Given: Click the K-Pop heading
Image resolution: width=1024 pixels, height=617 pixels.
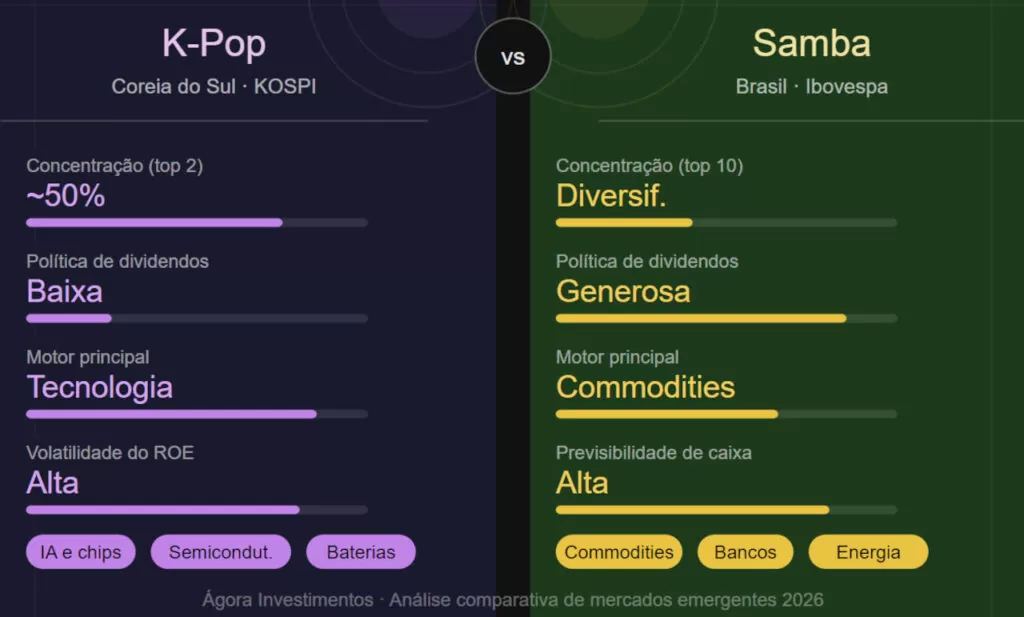Looking at the screenshot, I should coord(214,44).
